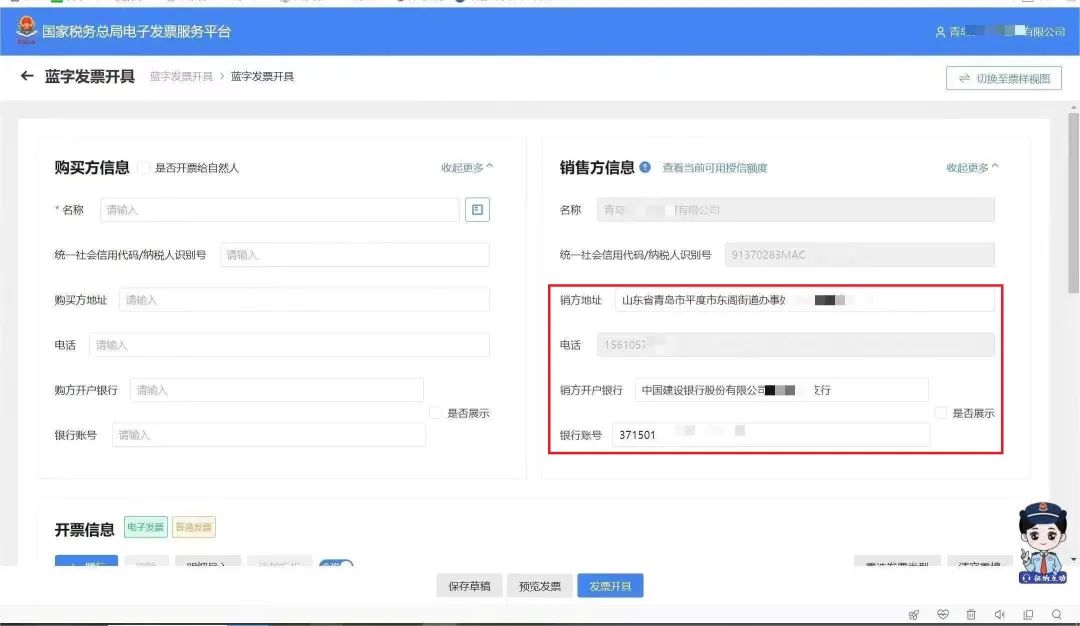Click the heart icon in browser status bar
Screen dimensions: 1080x626
(x=943, y=614)
